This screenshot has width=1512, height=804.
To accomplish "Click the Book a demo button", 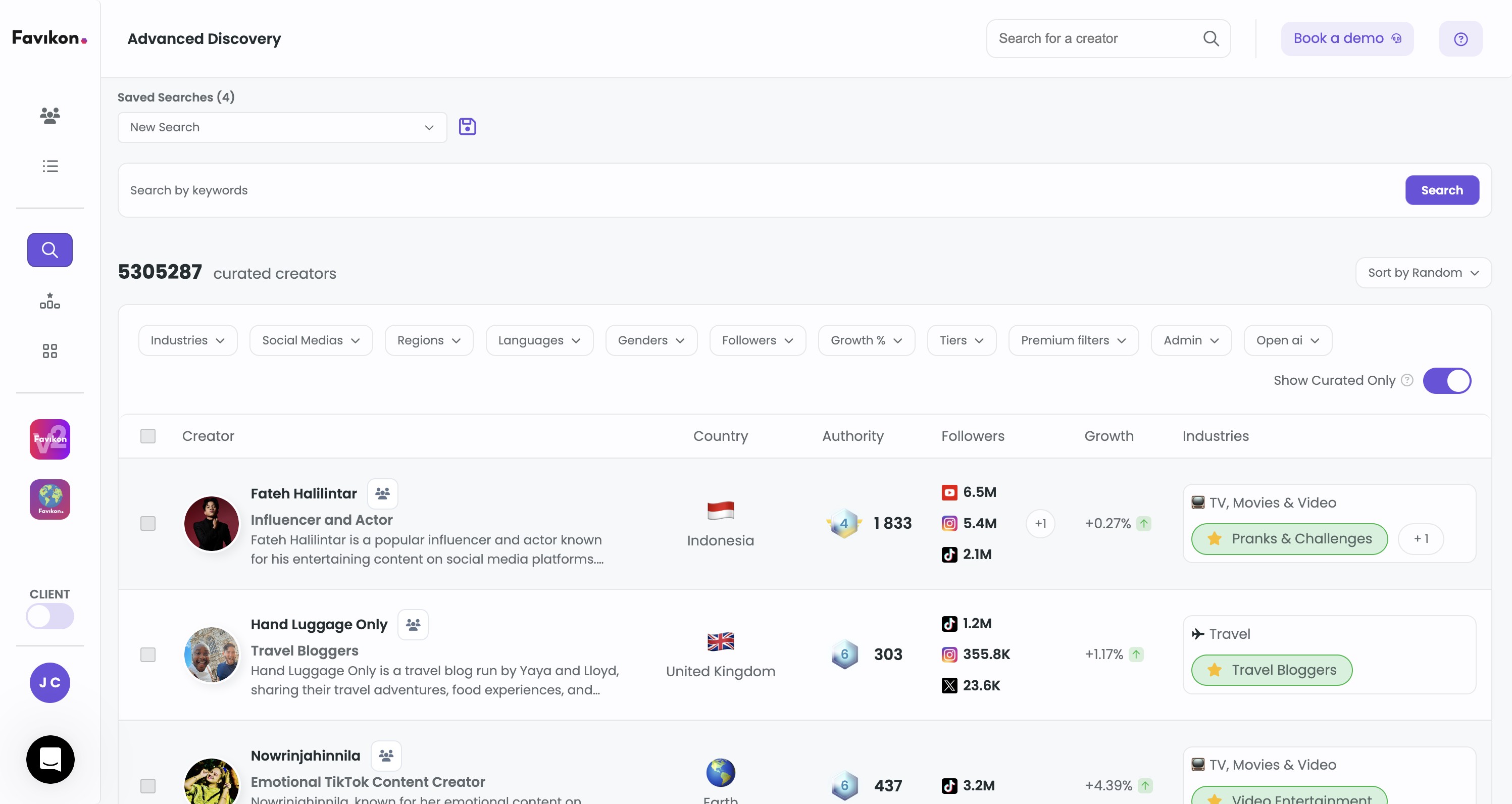I will [1346, 39].
